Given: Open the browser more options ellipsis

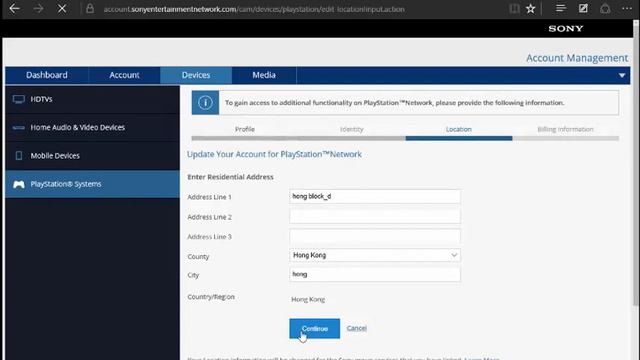Looking at the screenshot, I should [x=627, y=9].
